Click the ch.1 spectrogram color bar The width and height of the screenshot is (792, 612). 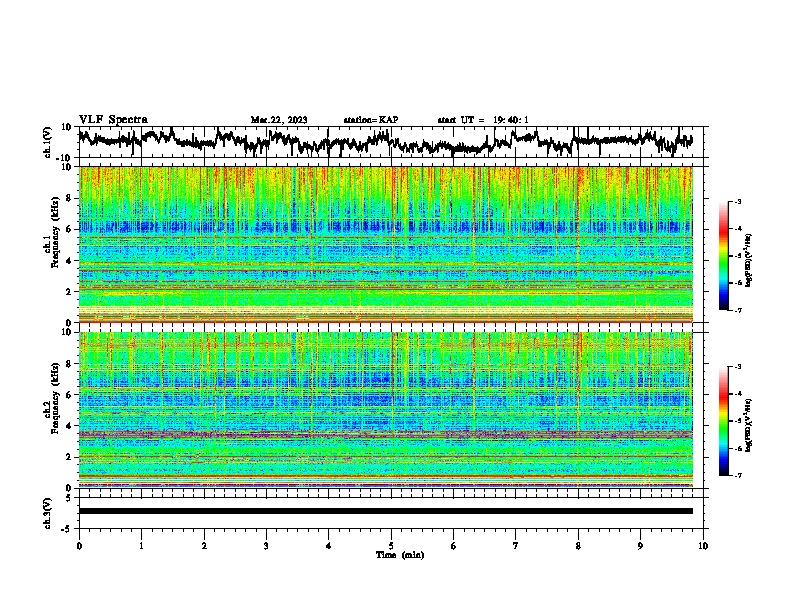[x=723, y=256]
